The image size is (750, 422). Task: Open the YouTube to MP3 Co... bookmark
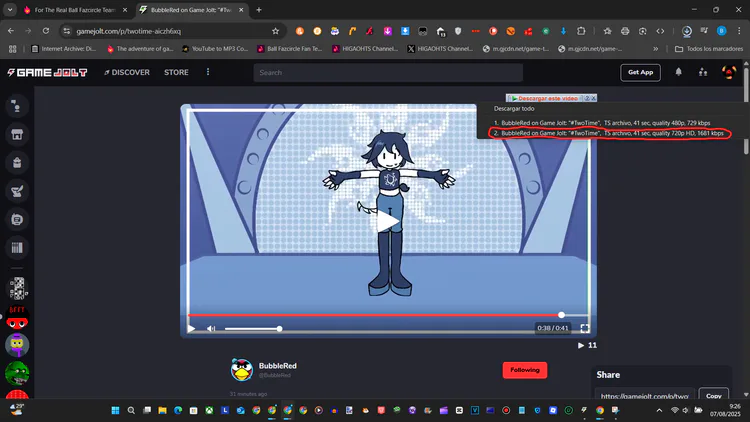click(215, 49)
